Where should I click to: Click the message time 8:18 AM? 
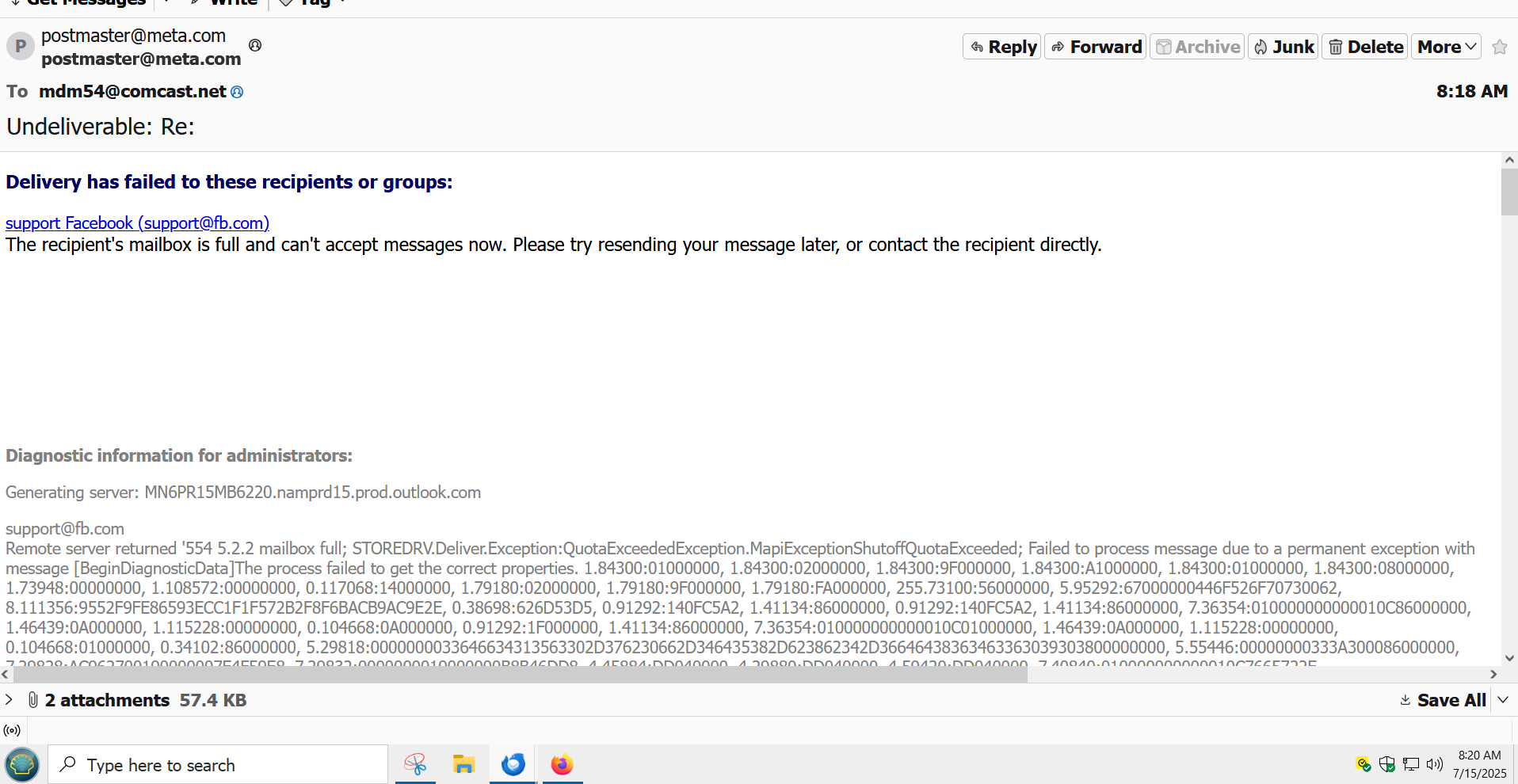pos(1472,92)
